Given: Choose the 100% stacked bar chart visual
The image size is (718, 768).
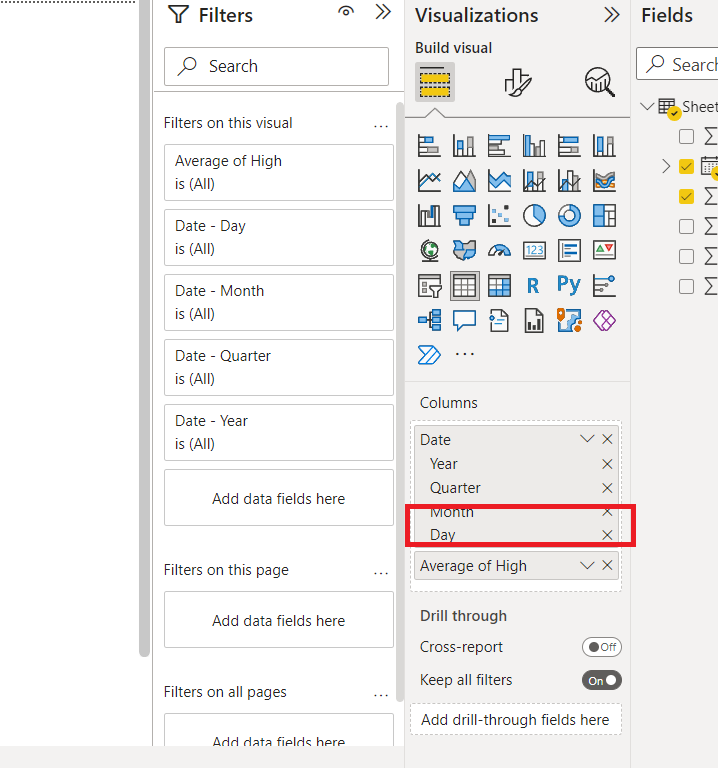Looking at the screenshot, I should [569, 146].
